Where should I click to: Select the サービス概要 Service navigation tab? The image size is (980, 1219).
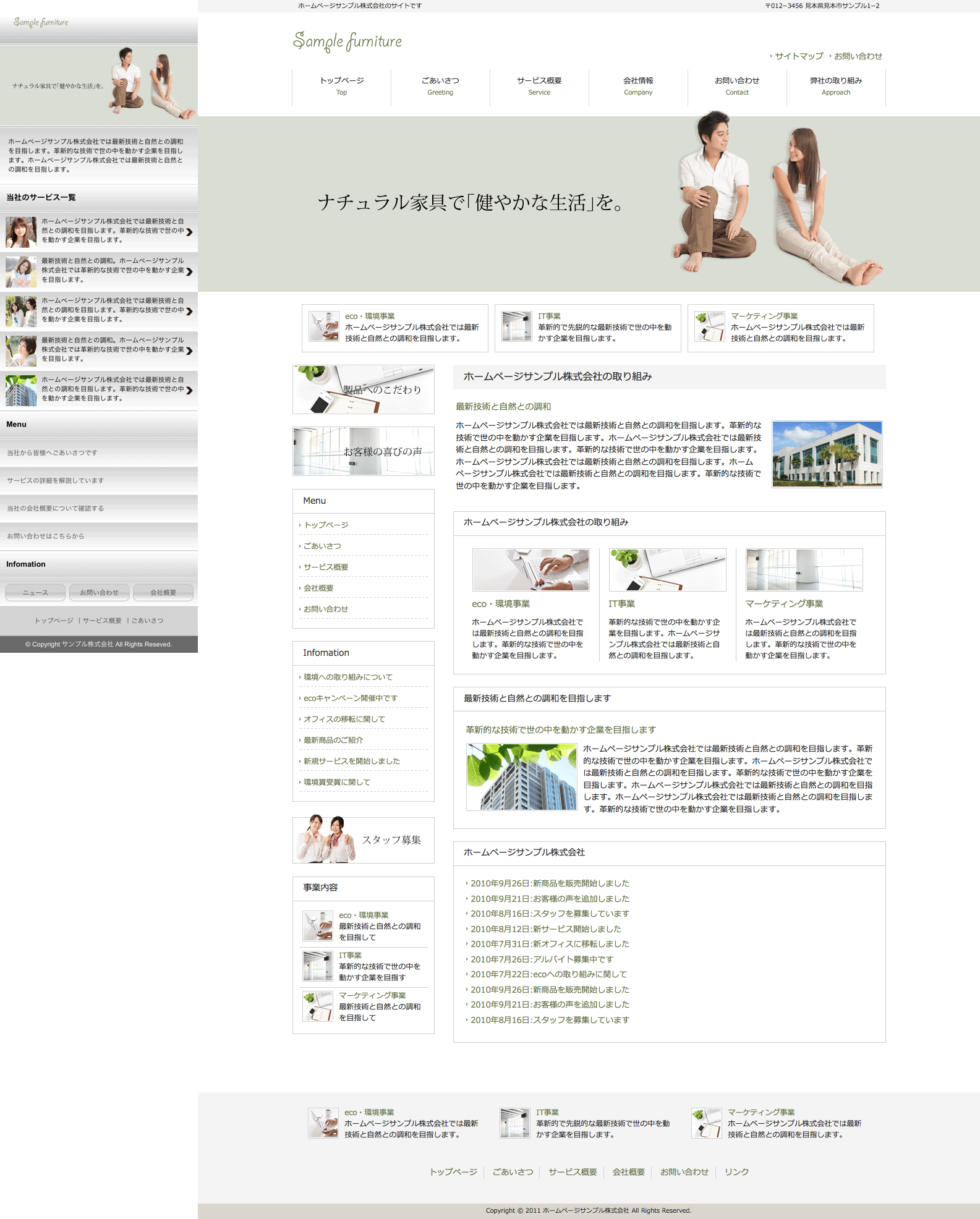pos(539,86)
